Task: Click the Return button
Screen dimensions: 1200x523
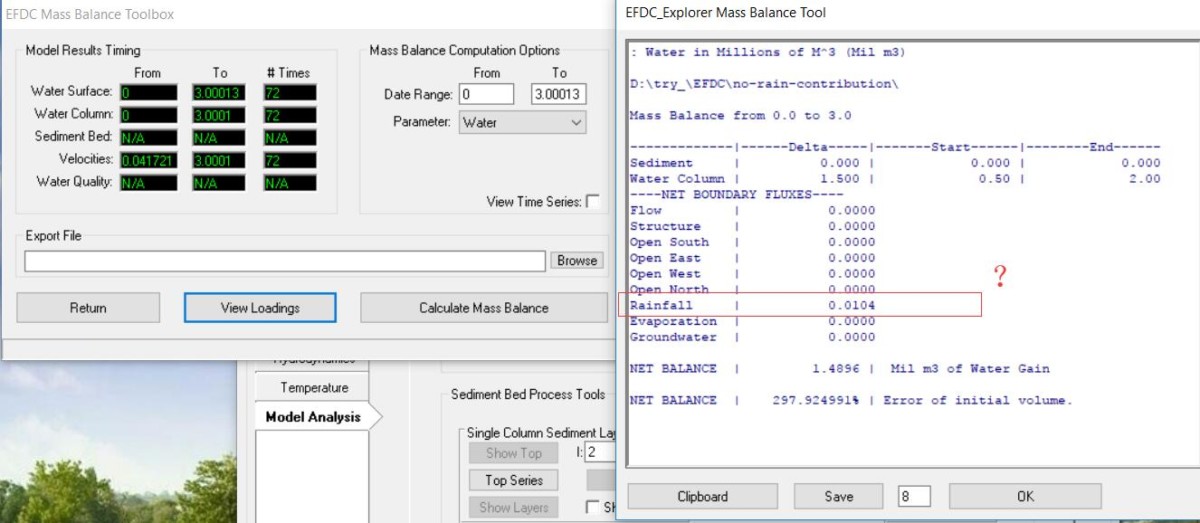Action: pos(88,308)
